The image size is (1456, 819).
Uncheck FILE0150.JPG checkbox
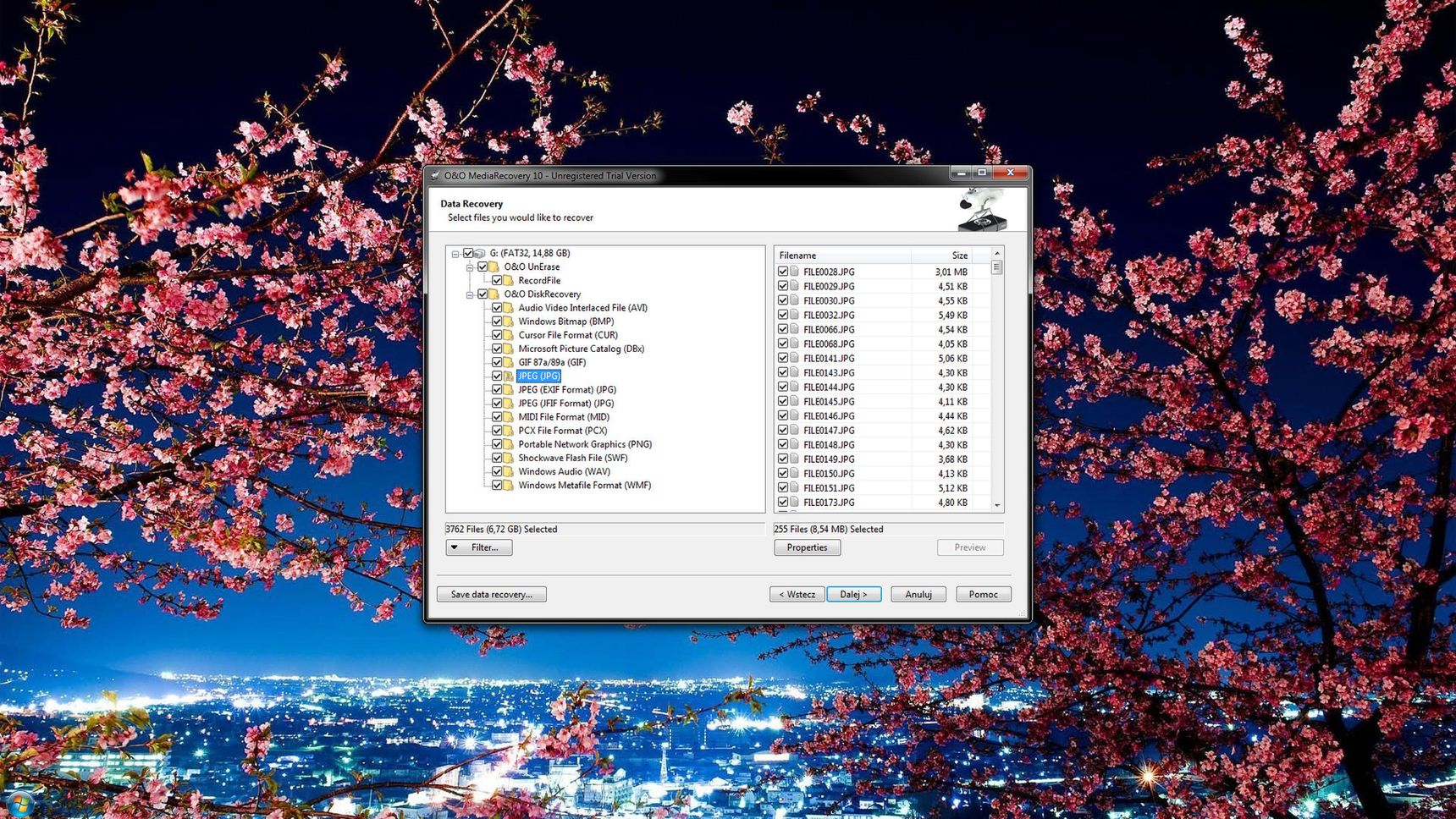coord(783,473)
